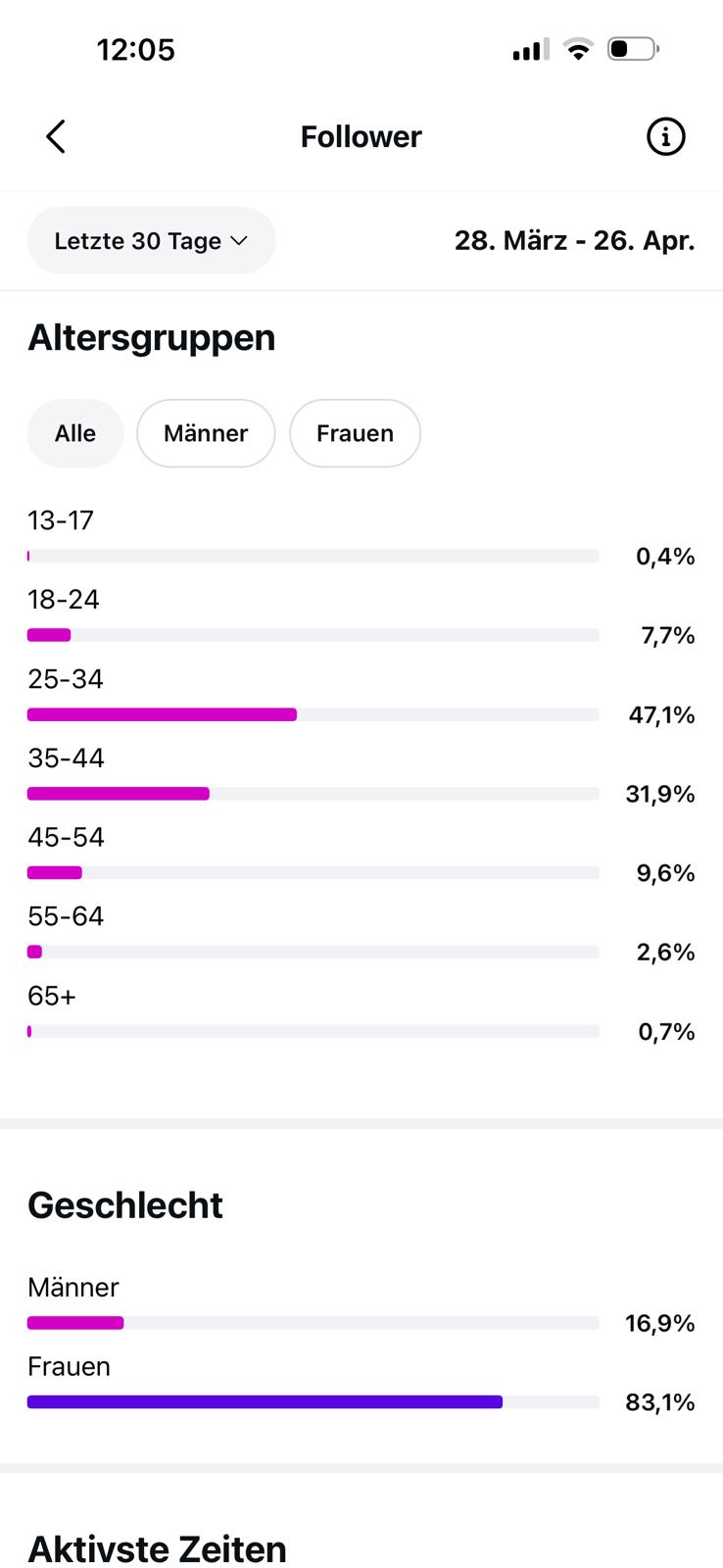
Task: Tap the cellular signal bars icon
Action: point(530,49)
